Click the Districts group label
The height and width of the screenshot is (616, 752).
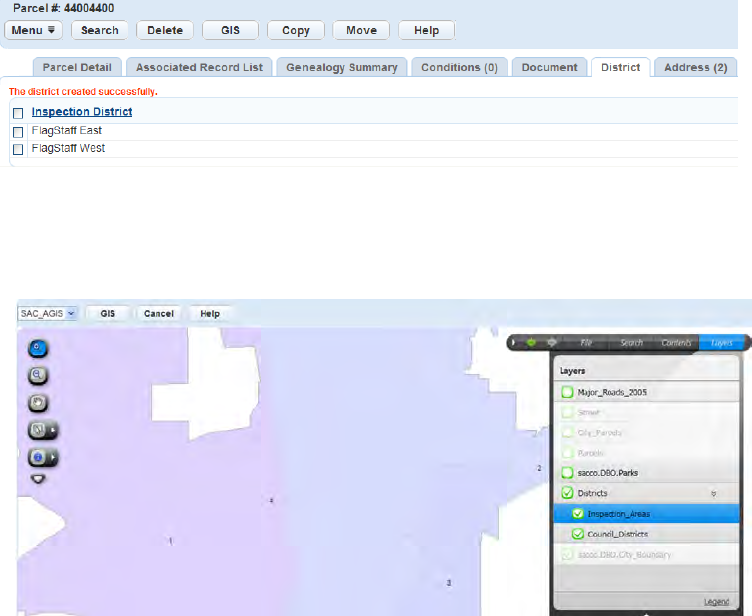pyautogui.click(x=592, y=493)
